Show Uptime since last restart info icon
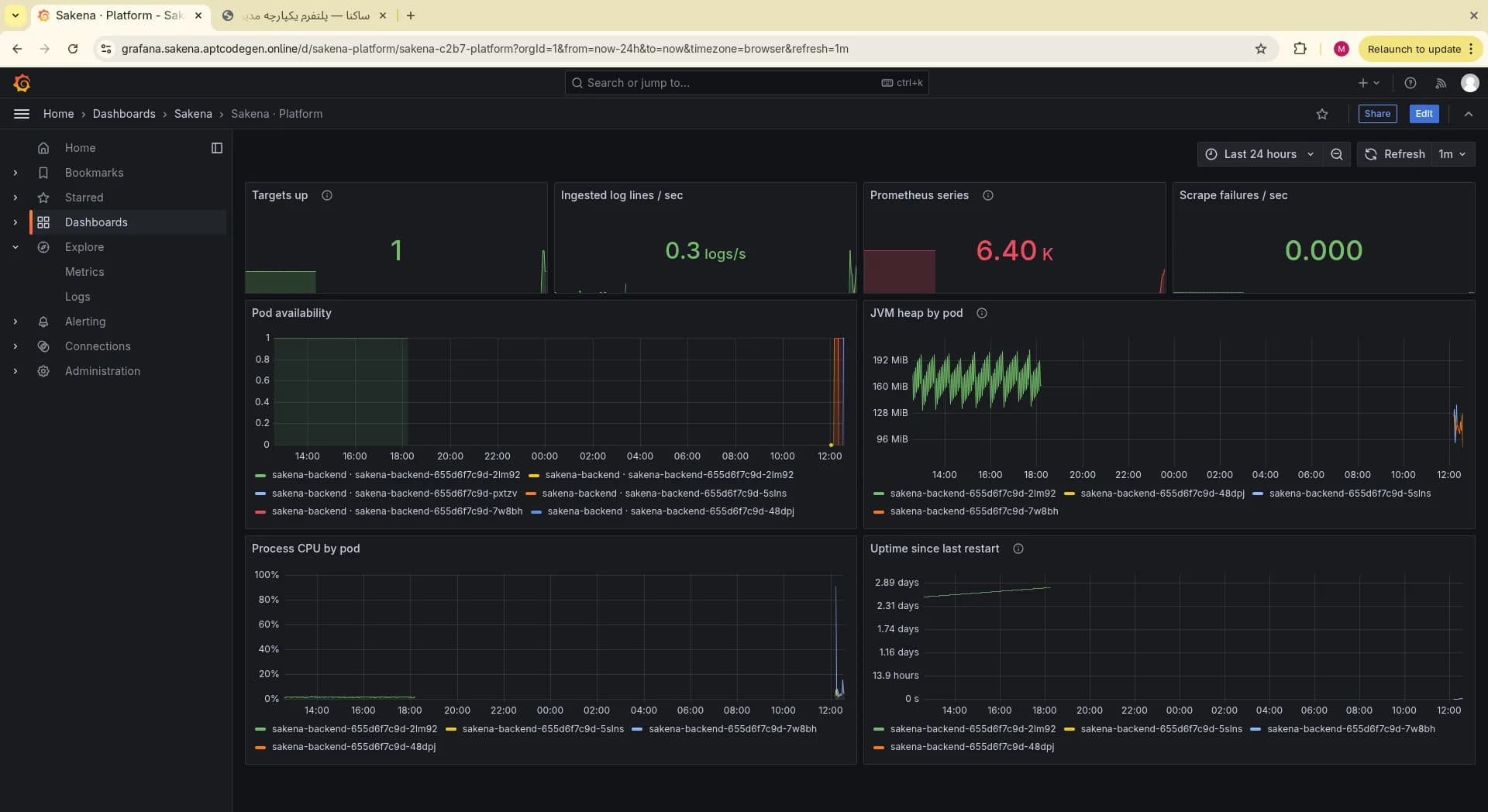1488x812 pixels. tap(1018, 549)
